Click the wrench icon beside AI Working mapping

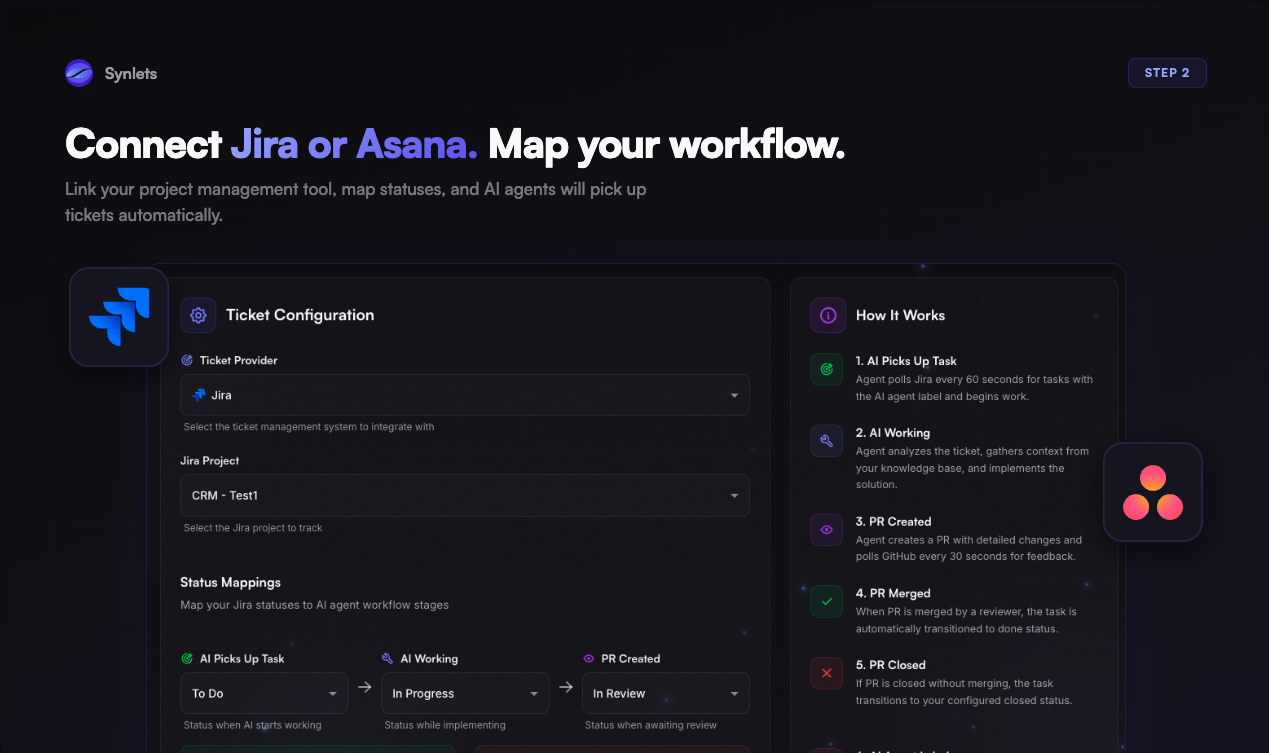click(388, 659)
